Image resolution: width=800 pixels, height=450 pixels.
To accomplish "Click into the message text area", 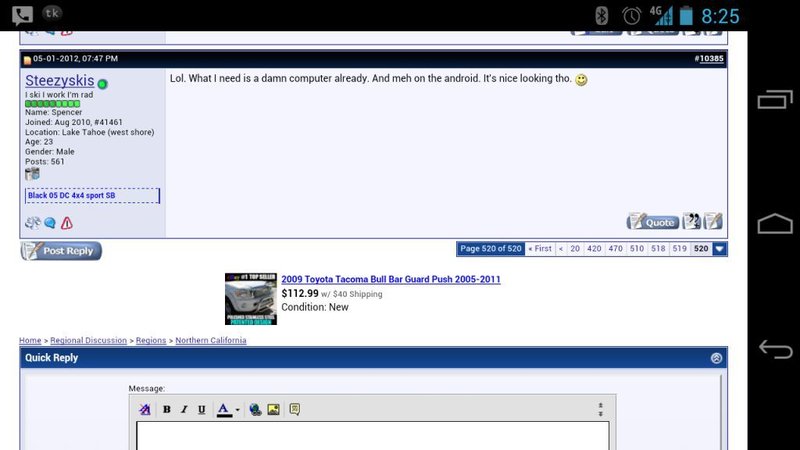I will (x=372, y=436).
